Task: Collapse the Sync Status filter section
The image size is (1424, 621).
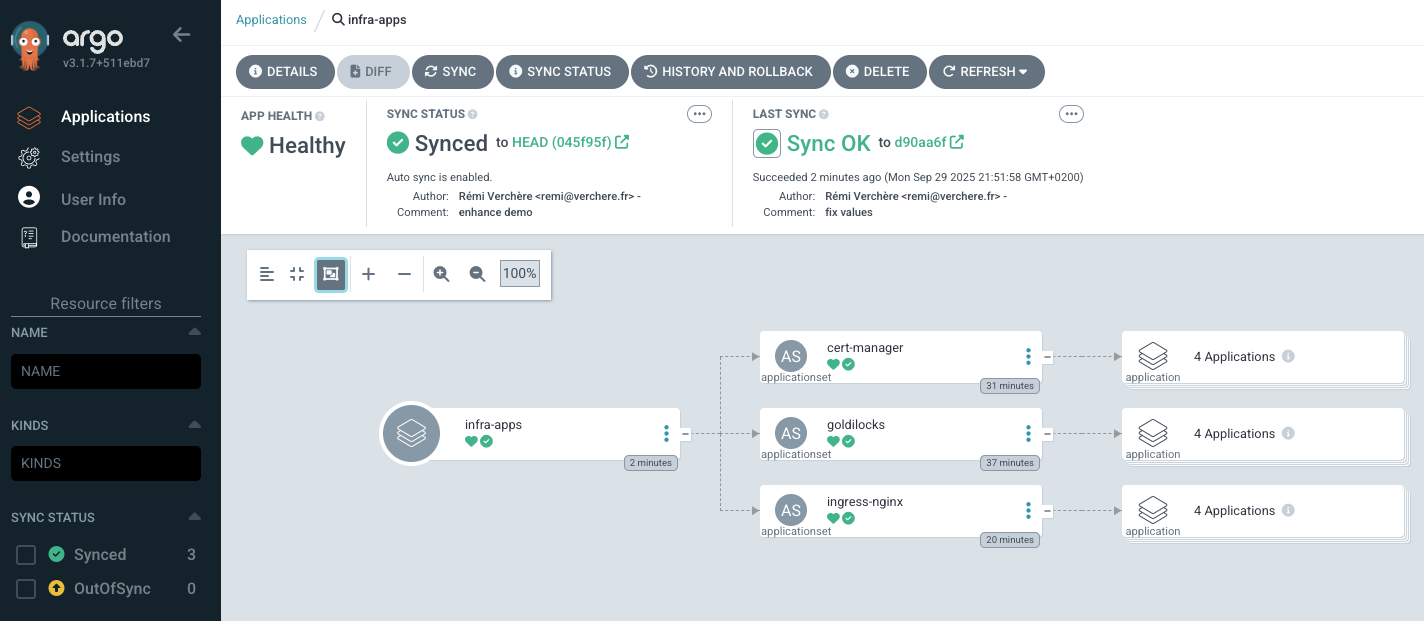Action: (x=194, y=517)
